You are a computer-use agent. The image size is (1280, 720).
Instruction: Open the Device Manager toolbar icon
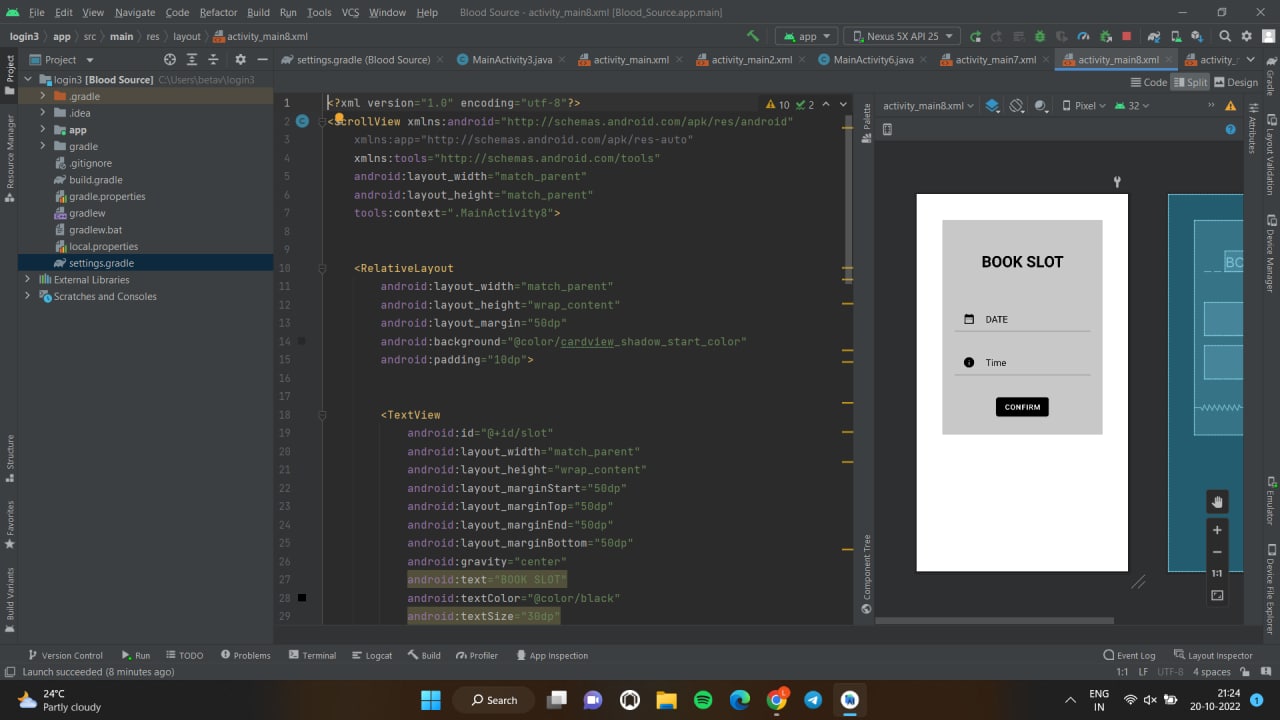1176,36
